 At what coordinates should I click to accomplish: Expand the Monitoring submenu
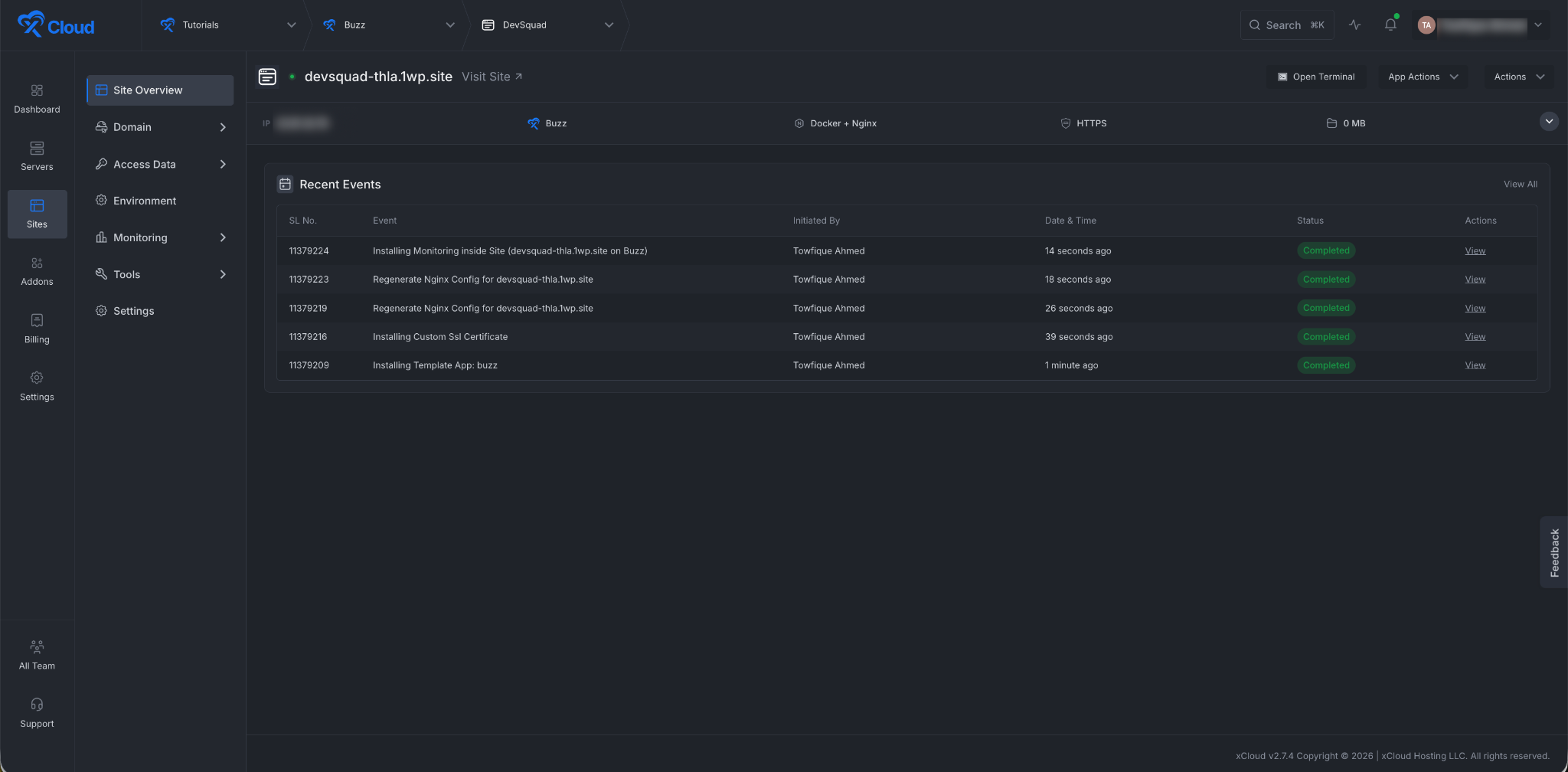pyautogui.click(x=223, y=237)
